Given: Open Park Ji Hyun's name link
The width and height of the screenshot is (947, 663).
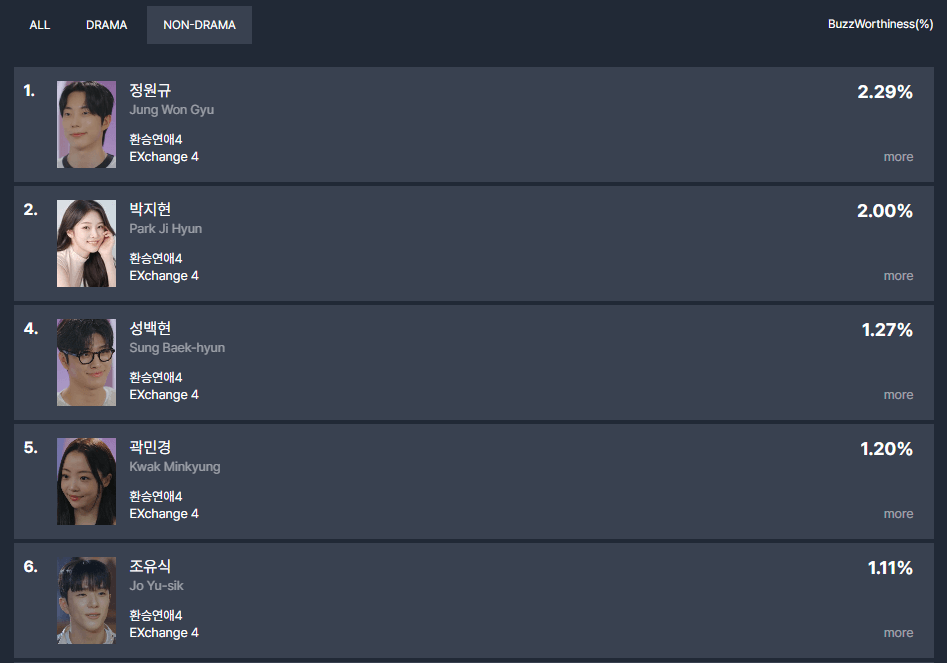Looking at the screenshot, I should point(165,229).
